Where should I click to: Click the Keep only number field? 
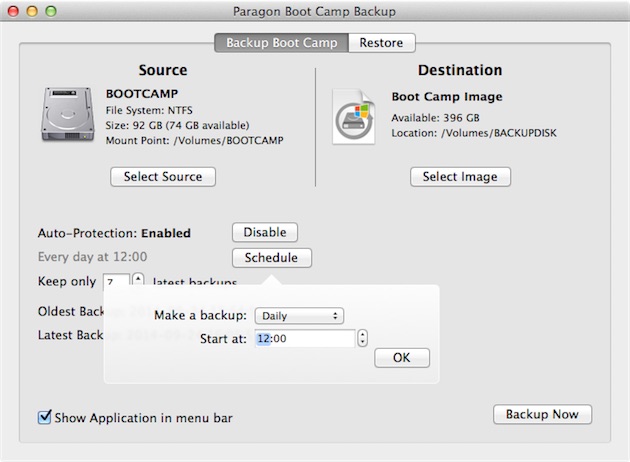(117, 282)
